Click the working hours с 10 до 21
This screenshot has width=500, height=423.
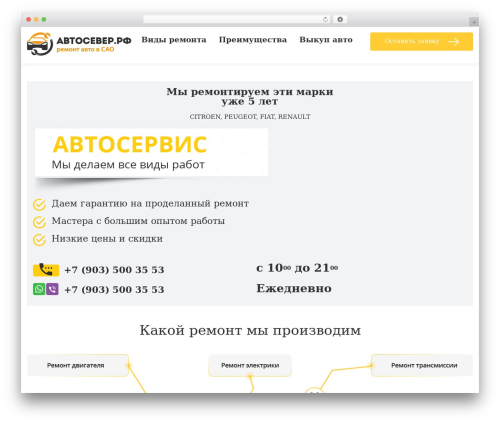point(297,268)
